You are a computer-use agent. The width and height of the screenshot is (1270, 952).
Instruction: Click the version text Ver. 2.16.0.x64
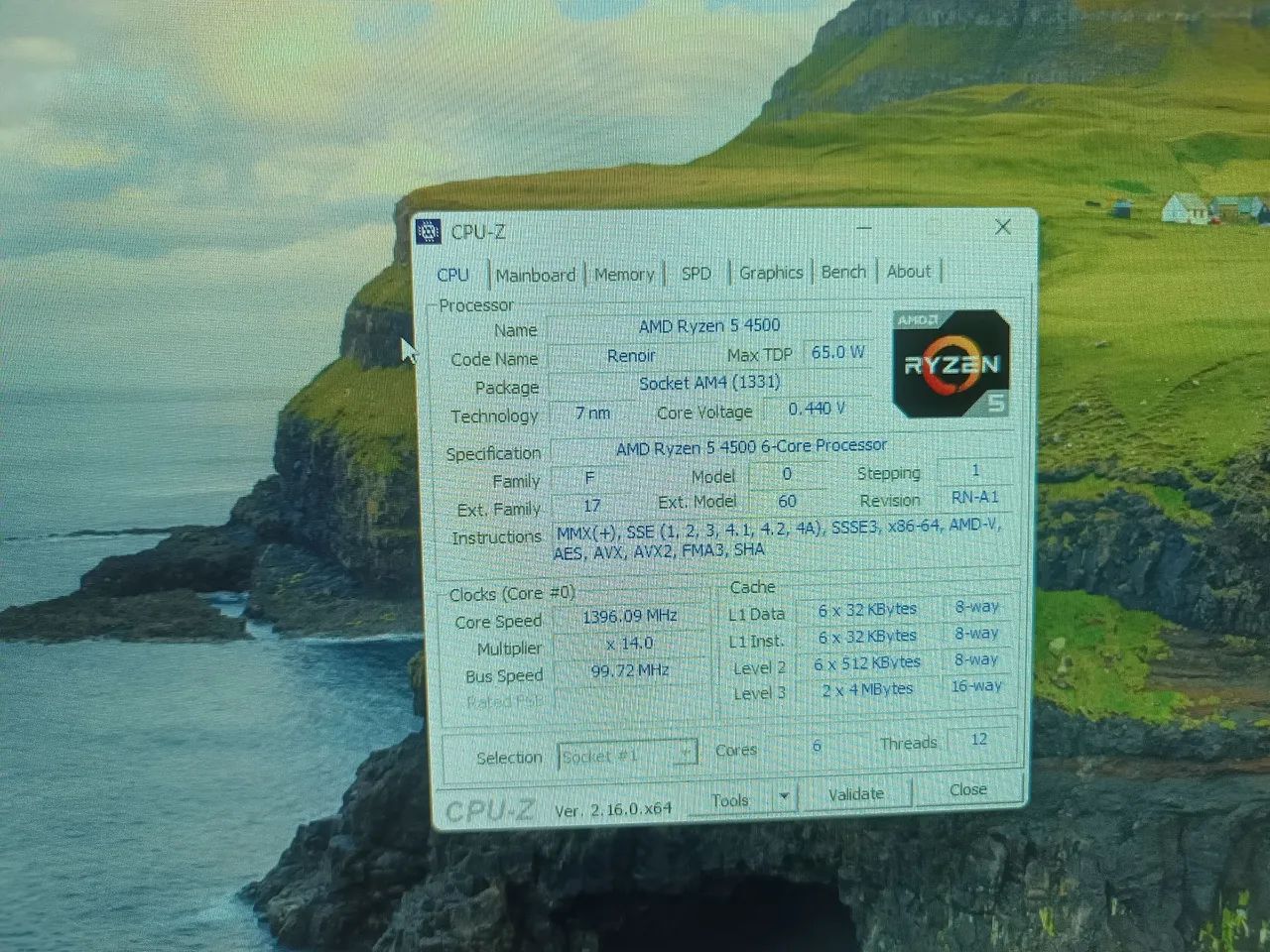(x=613, y=809)
